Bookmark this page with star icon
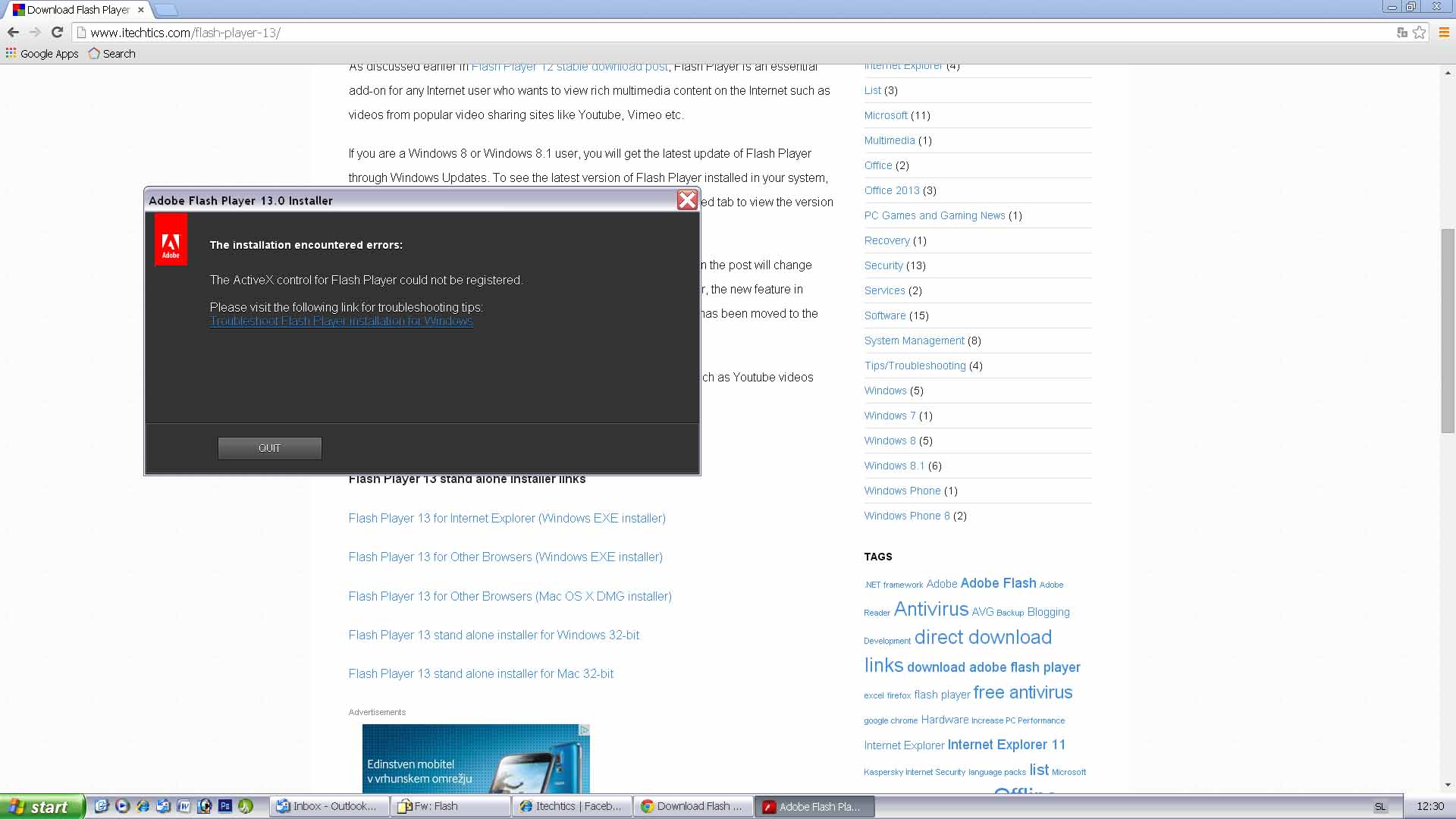1456x819 pixels. pos(1419,33)
